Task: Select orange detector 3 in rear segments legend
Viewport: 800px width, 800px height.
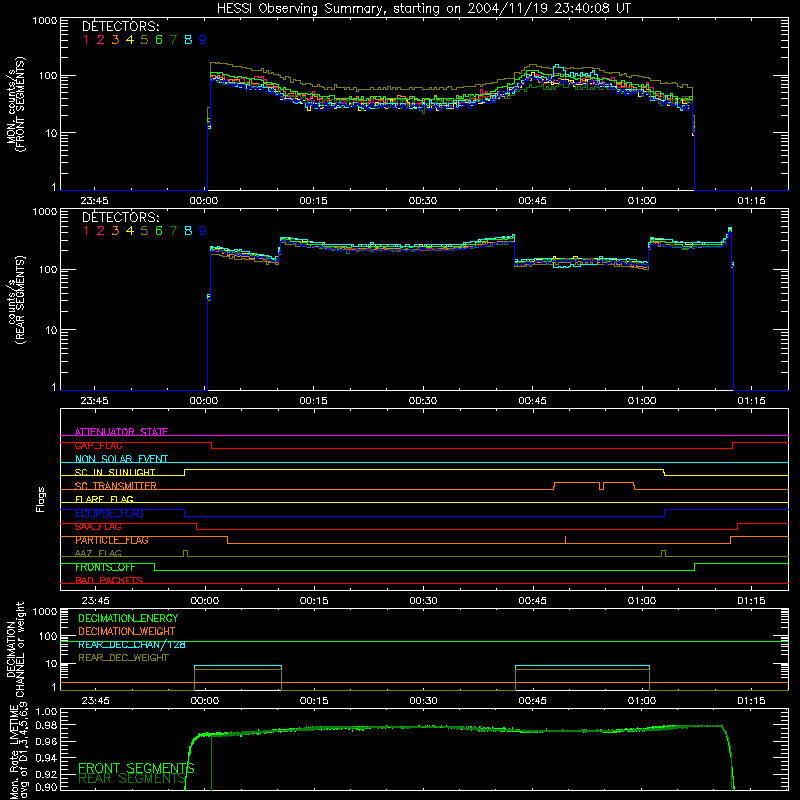Action: click(115, 231)
